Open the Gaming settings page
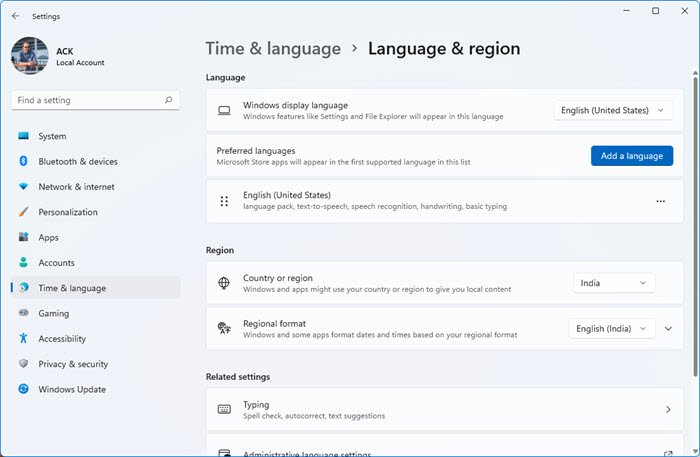Viewport: 700px width, 457px height. 53,313
